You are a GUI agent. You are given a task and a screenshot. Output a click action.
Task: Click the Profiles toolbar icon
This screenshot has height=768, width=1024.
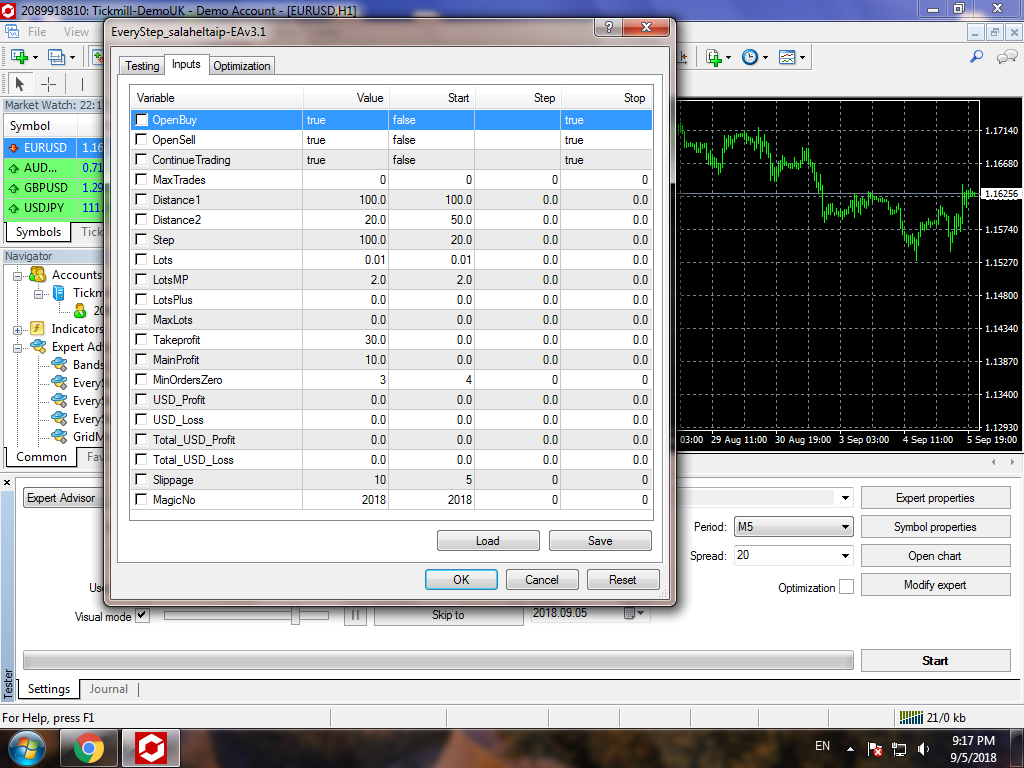click(x=57, y=57)
